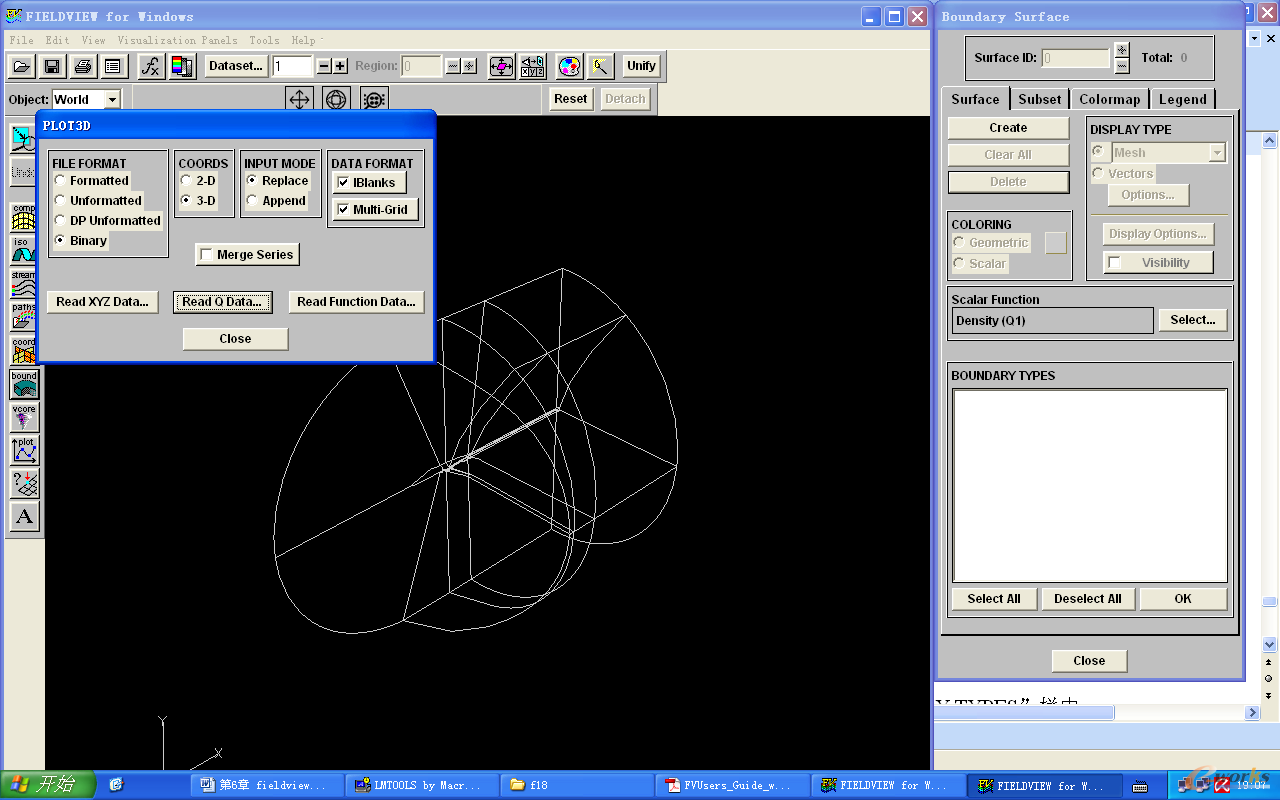Open the 2D plot tool
The height and width of the screenshot is (800, 1280).
(24, 450)
